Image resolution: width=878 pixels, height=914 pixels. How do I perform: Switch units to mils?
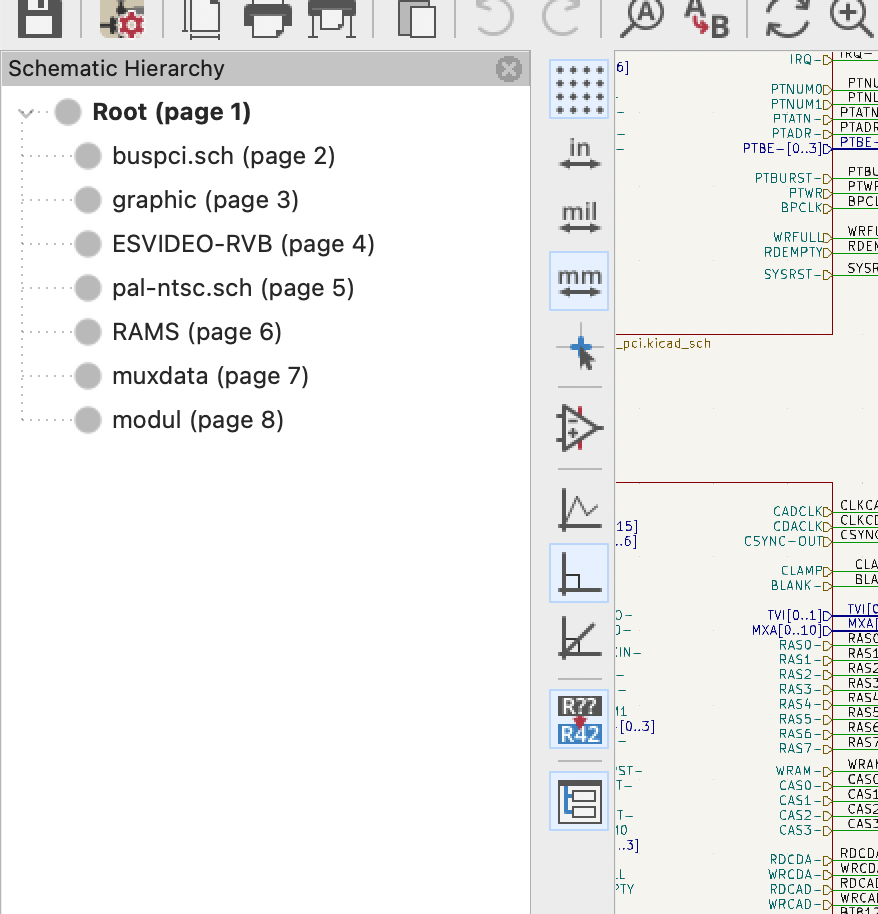(x=579, y=218)
